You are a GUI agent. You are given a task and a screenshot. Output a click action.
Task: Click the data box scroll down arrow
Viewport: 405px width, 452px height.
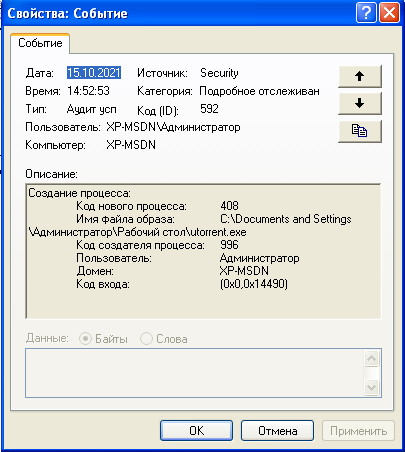pos(371,387)
